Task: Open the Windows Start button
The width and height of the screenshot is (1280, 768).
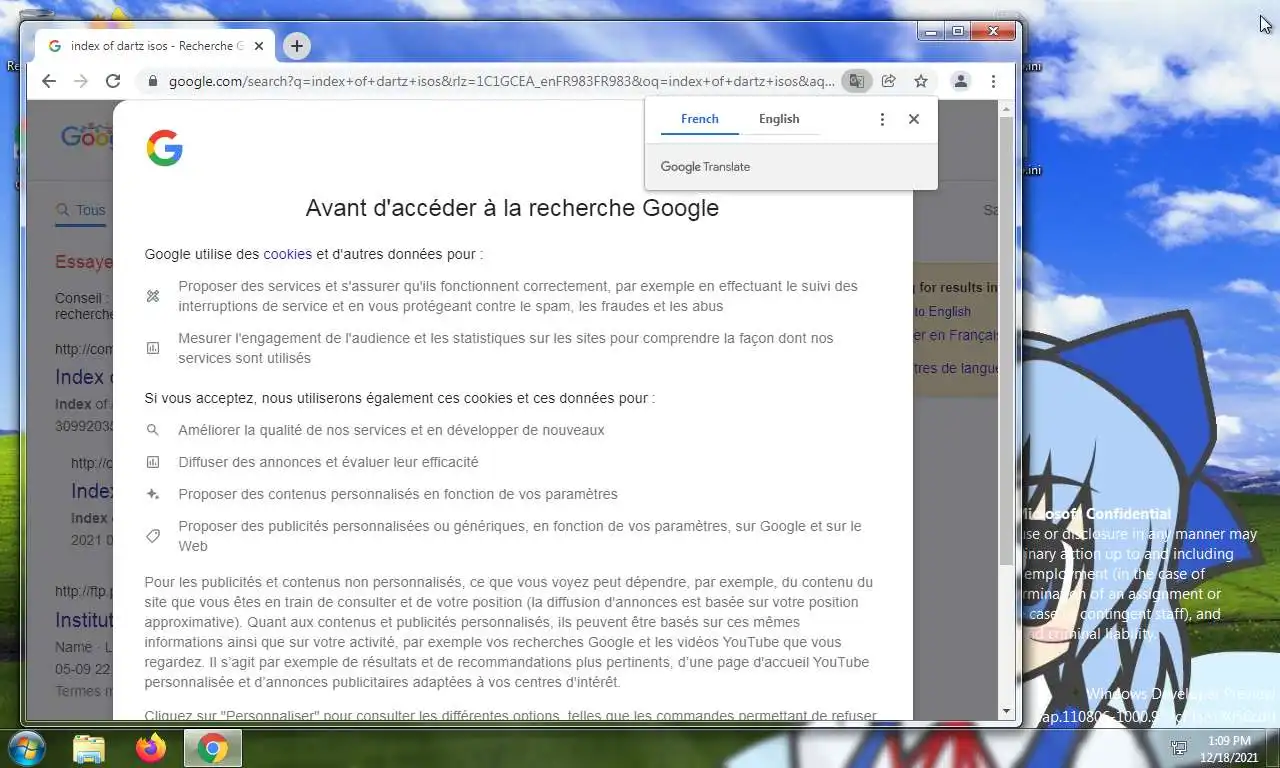Action: pyautogui.click(x=25, y=747)
